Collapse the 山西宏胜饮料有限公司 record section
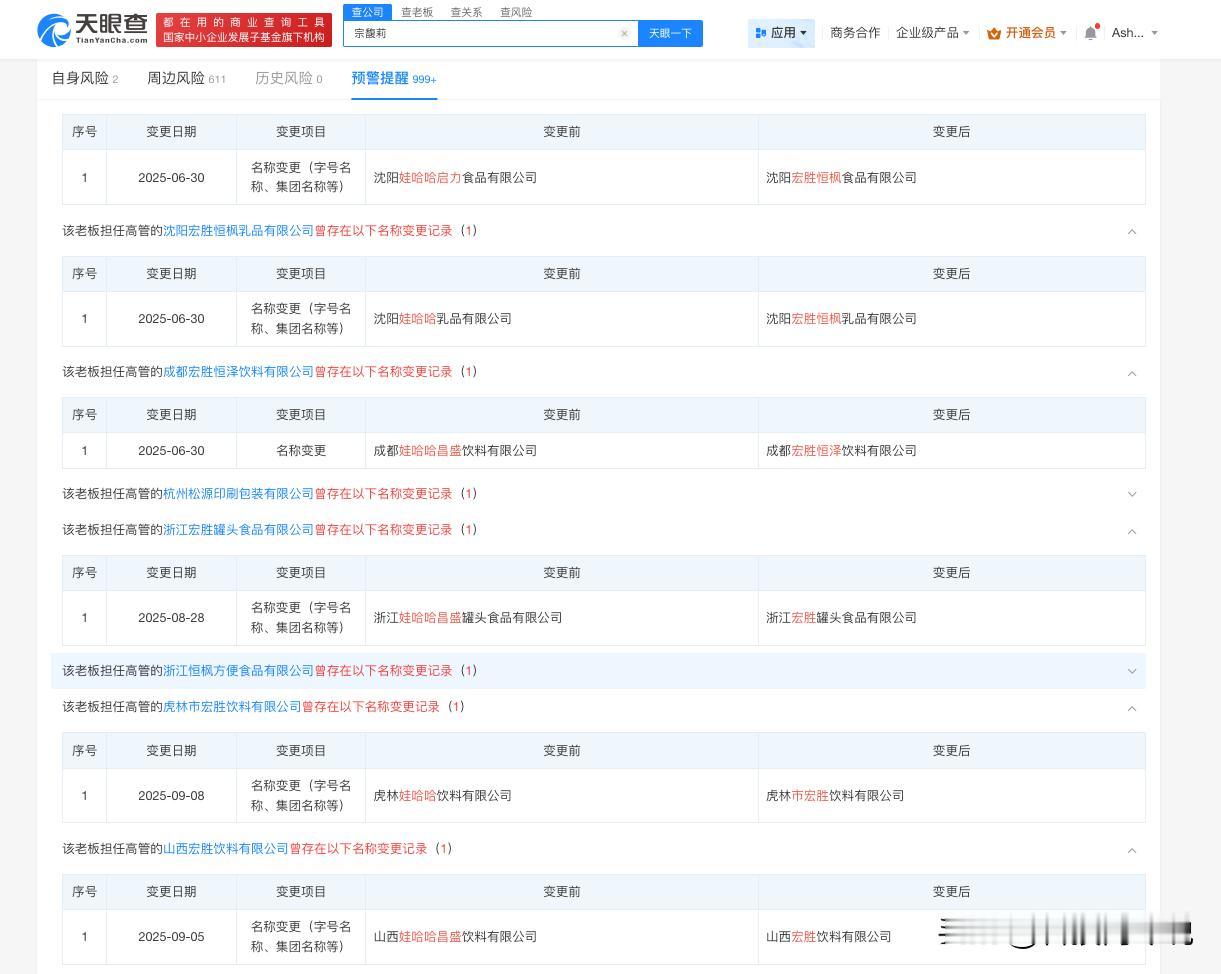This screenshot has width=1221, height=974. (1132, 850)
